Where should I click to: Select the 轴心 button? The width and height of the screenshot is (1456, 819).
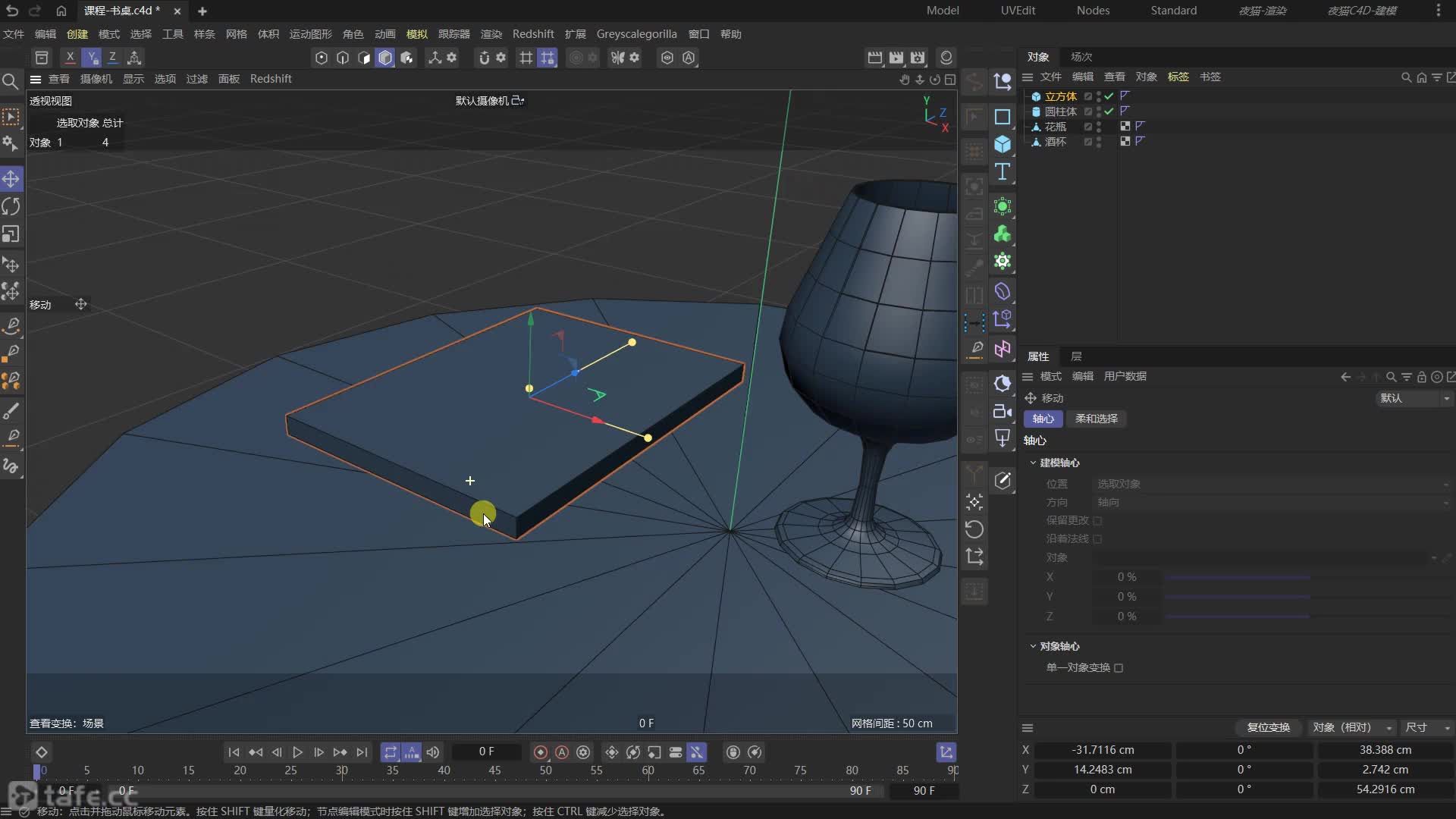(x=1043, y=419)
